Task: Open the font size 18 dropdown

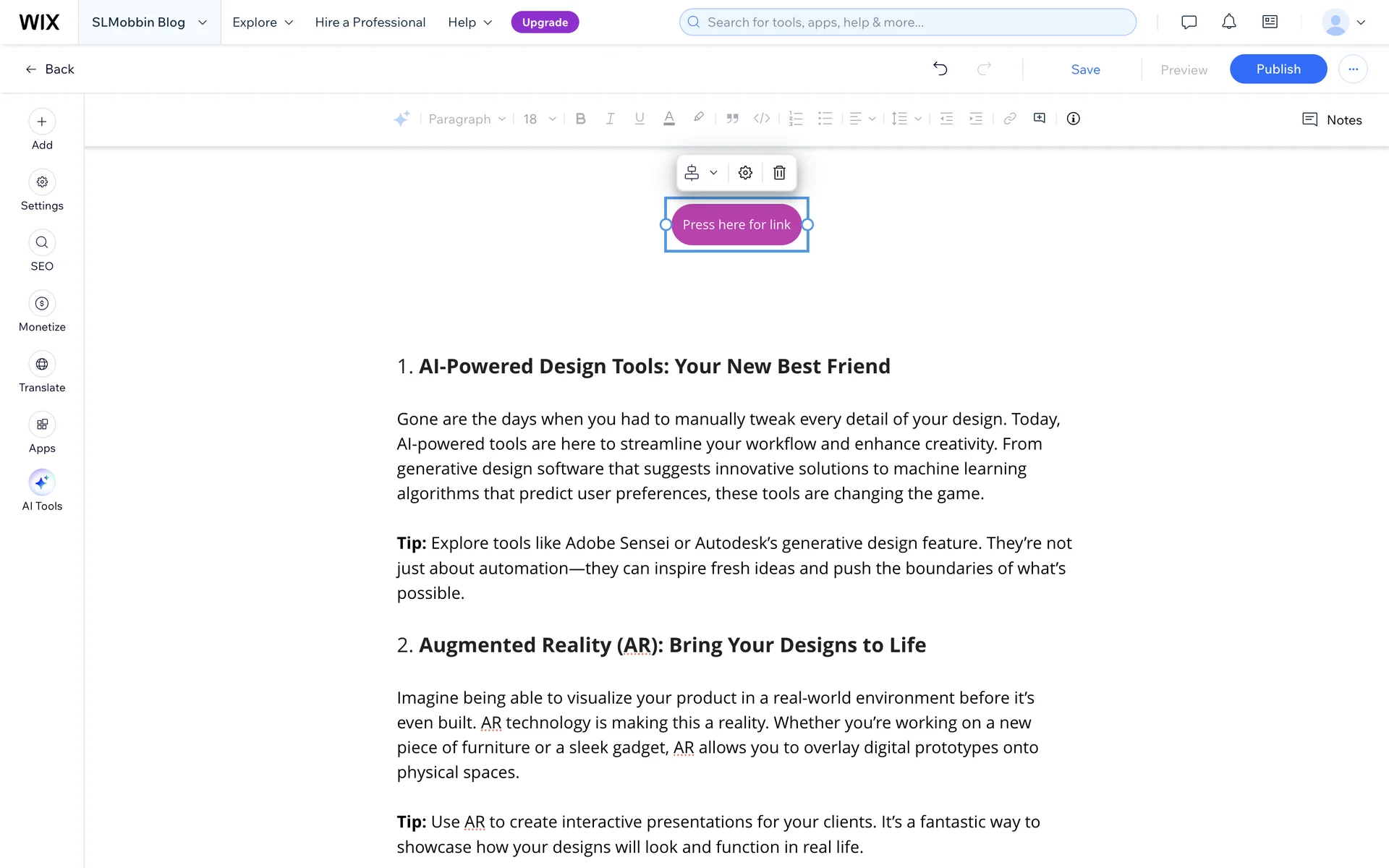Action: [x=540, y=119]
